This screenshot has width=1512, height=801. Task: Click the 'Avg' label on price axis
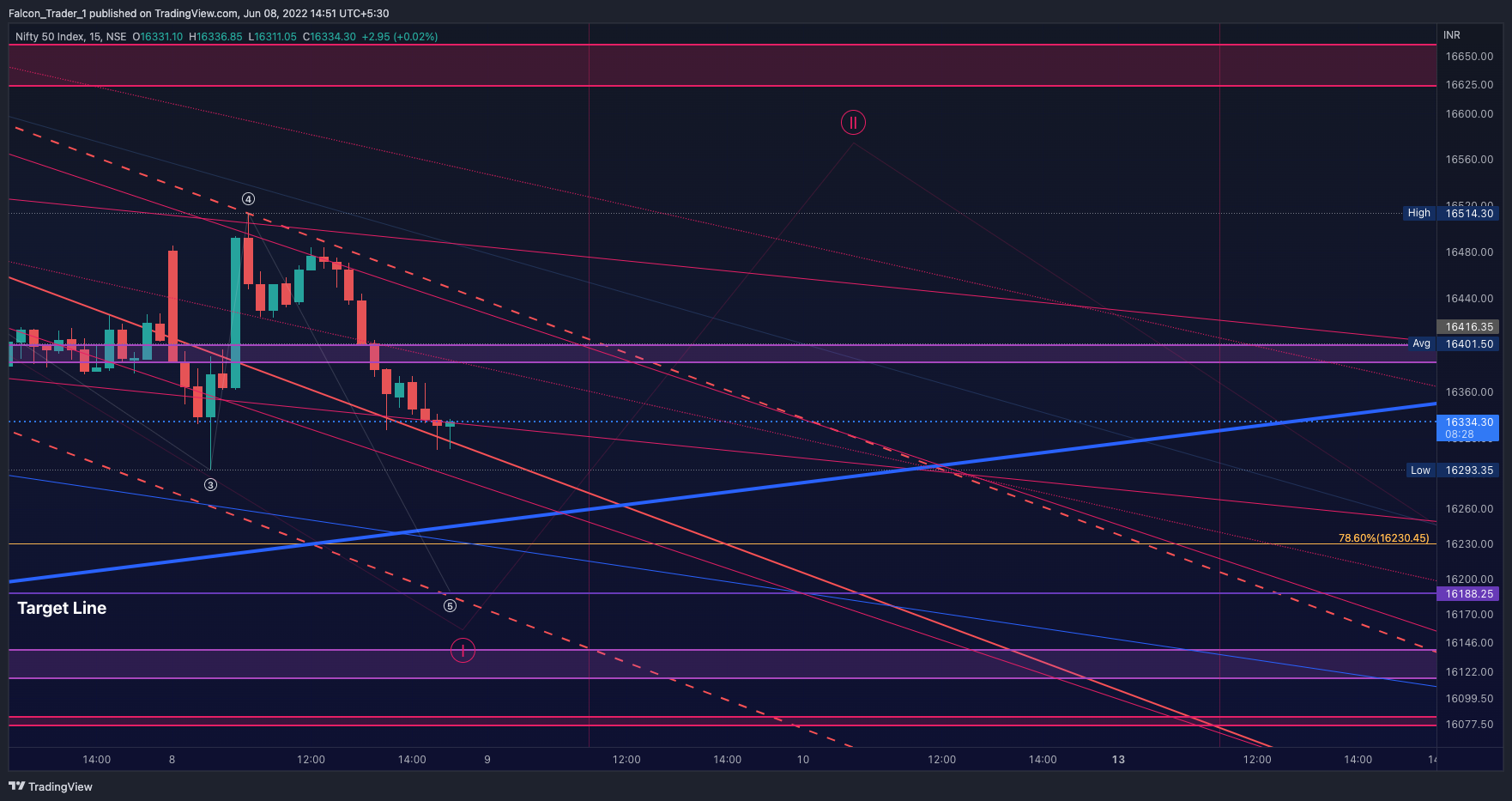click(x=1422, y=343)
